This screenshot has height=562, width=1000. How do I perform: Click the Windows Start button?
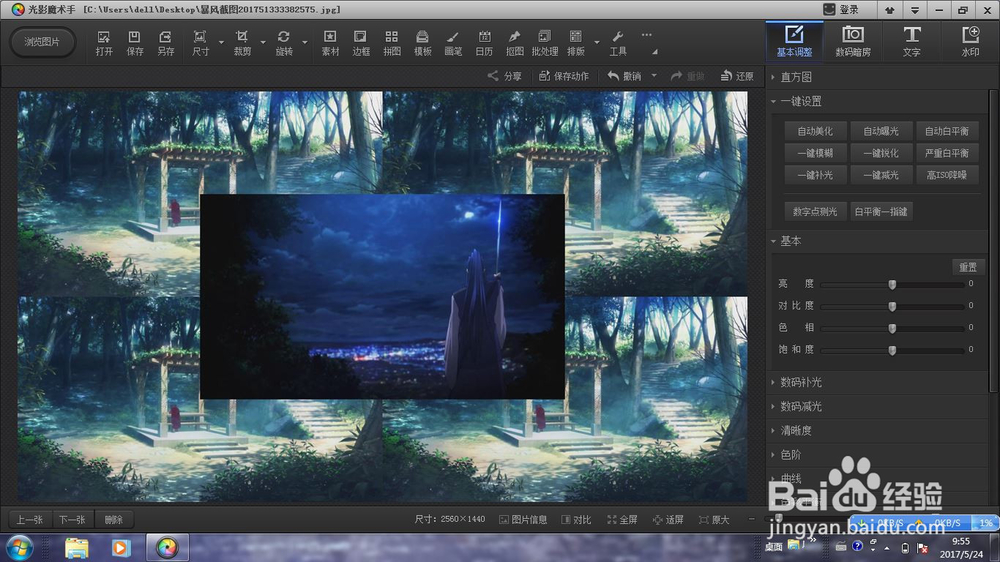19,548
